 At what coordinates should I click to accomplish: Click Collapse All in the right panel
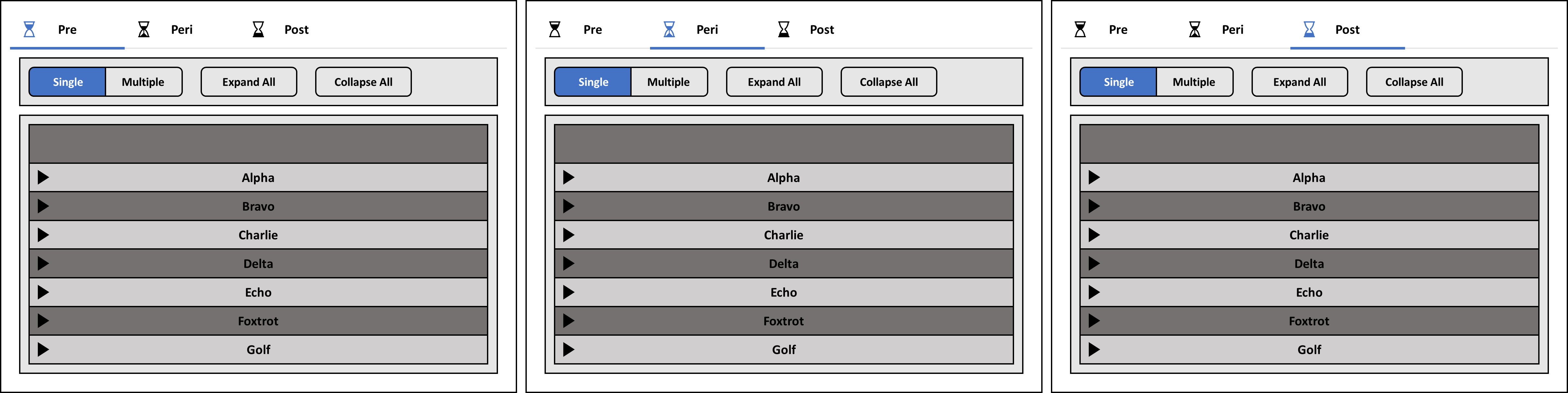1414,82
